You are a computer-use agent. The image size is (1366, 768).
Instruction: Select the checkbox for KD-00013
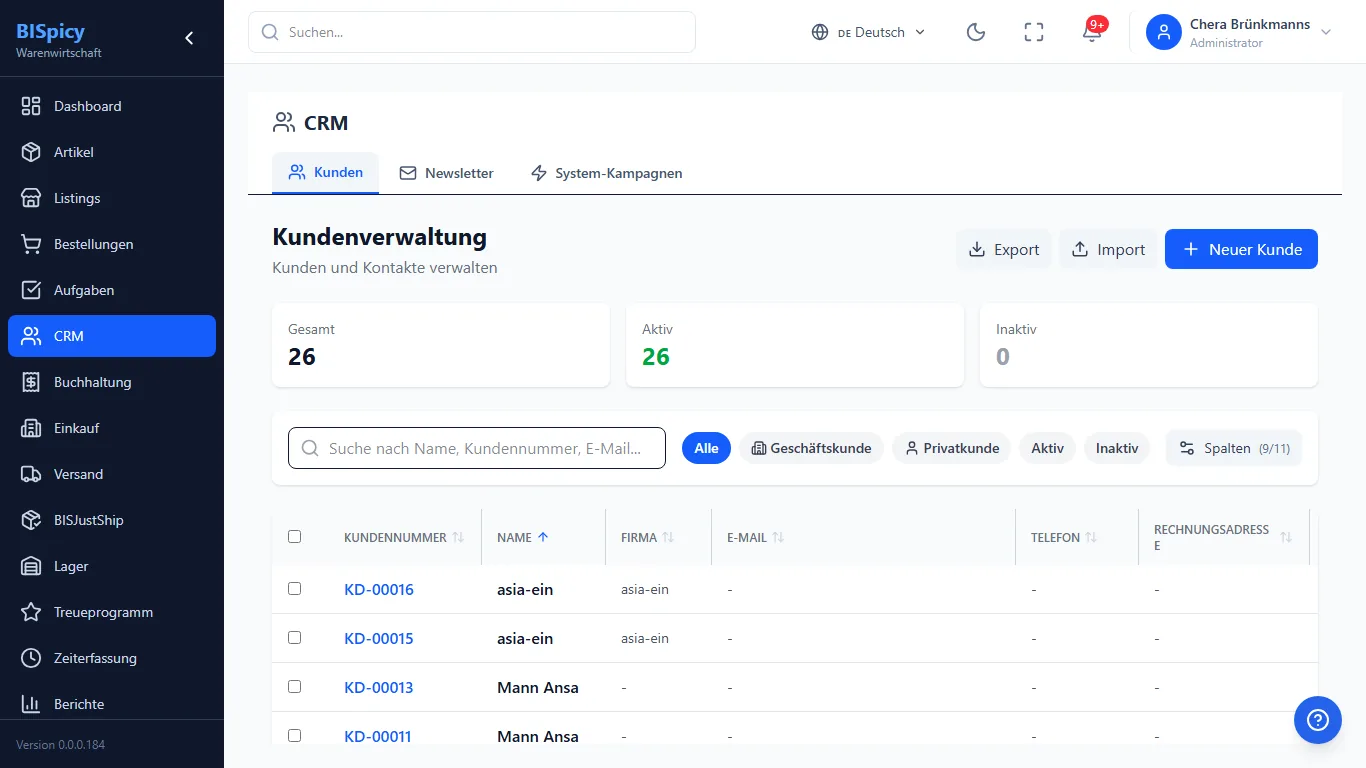click(x=294, y=686)
